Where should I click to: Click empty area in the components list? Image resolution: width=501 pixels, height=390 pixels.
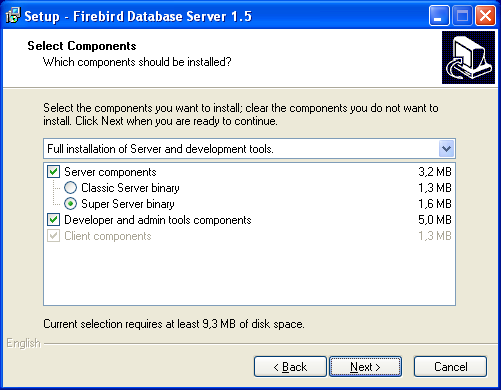tap(249, 273)
